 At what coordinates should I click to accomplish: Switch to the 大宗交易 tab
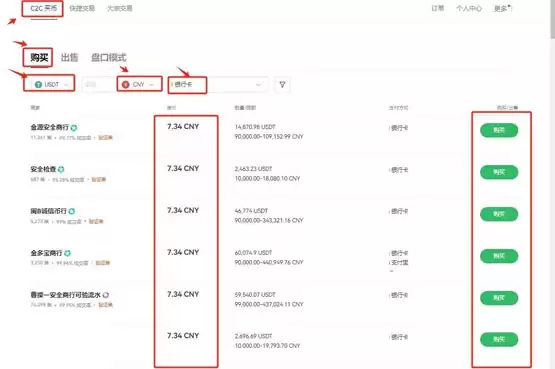tap(120, 8)
